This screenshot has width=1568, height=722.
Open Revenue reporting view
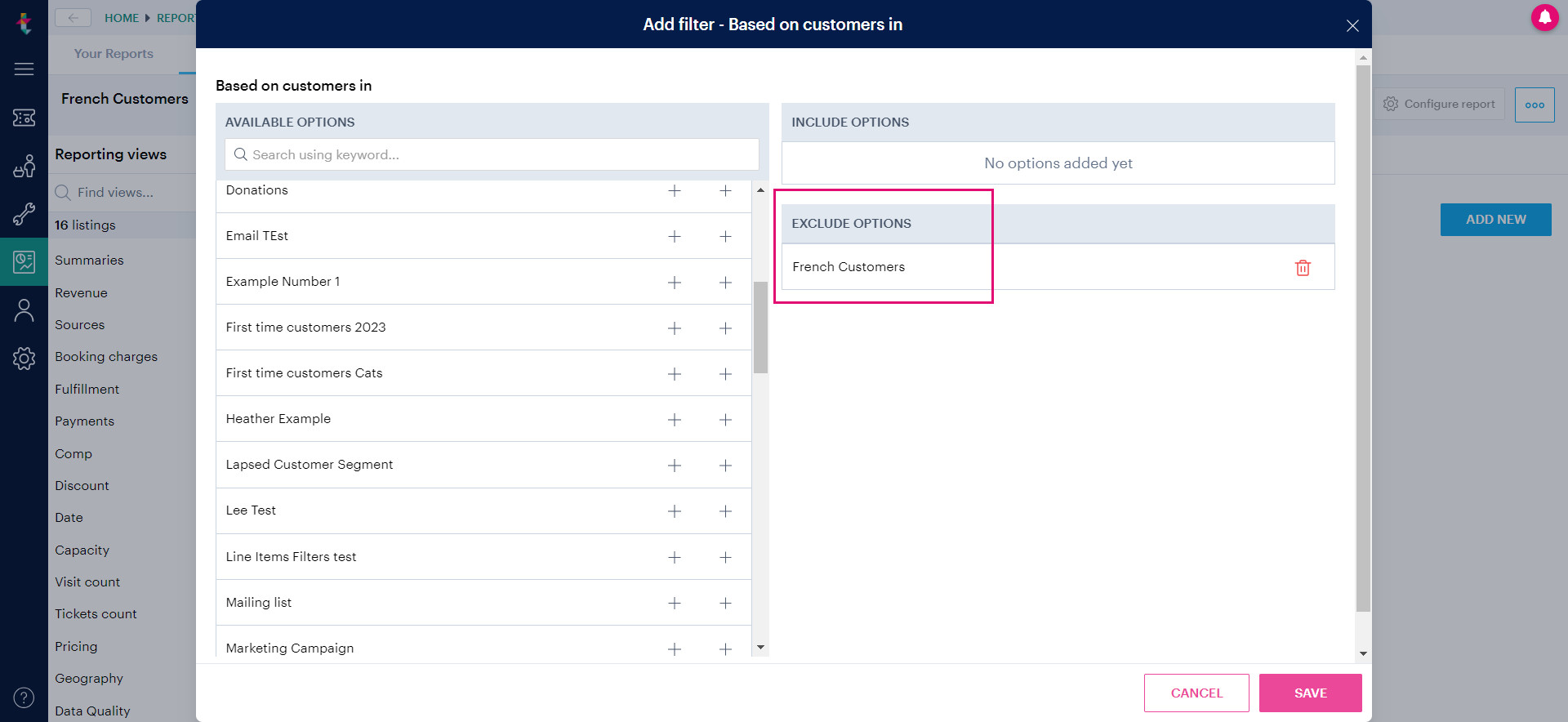coord(81,293)
